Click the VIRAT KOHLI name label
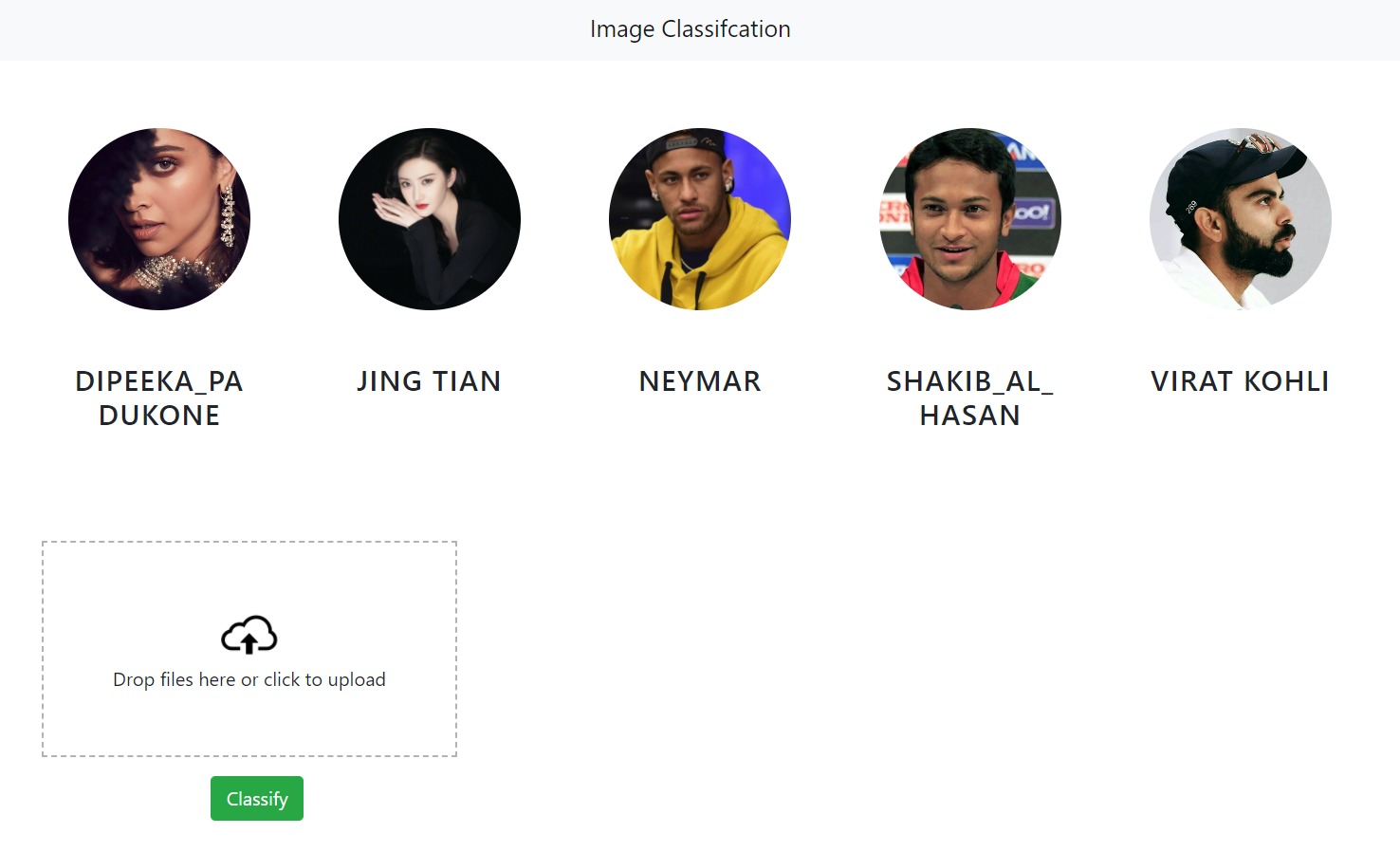Screen dimensions: 1400x852 coord(1240,380)
